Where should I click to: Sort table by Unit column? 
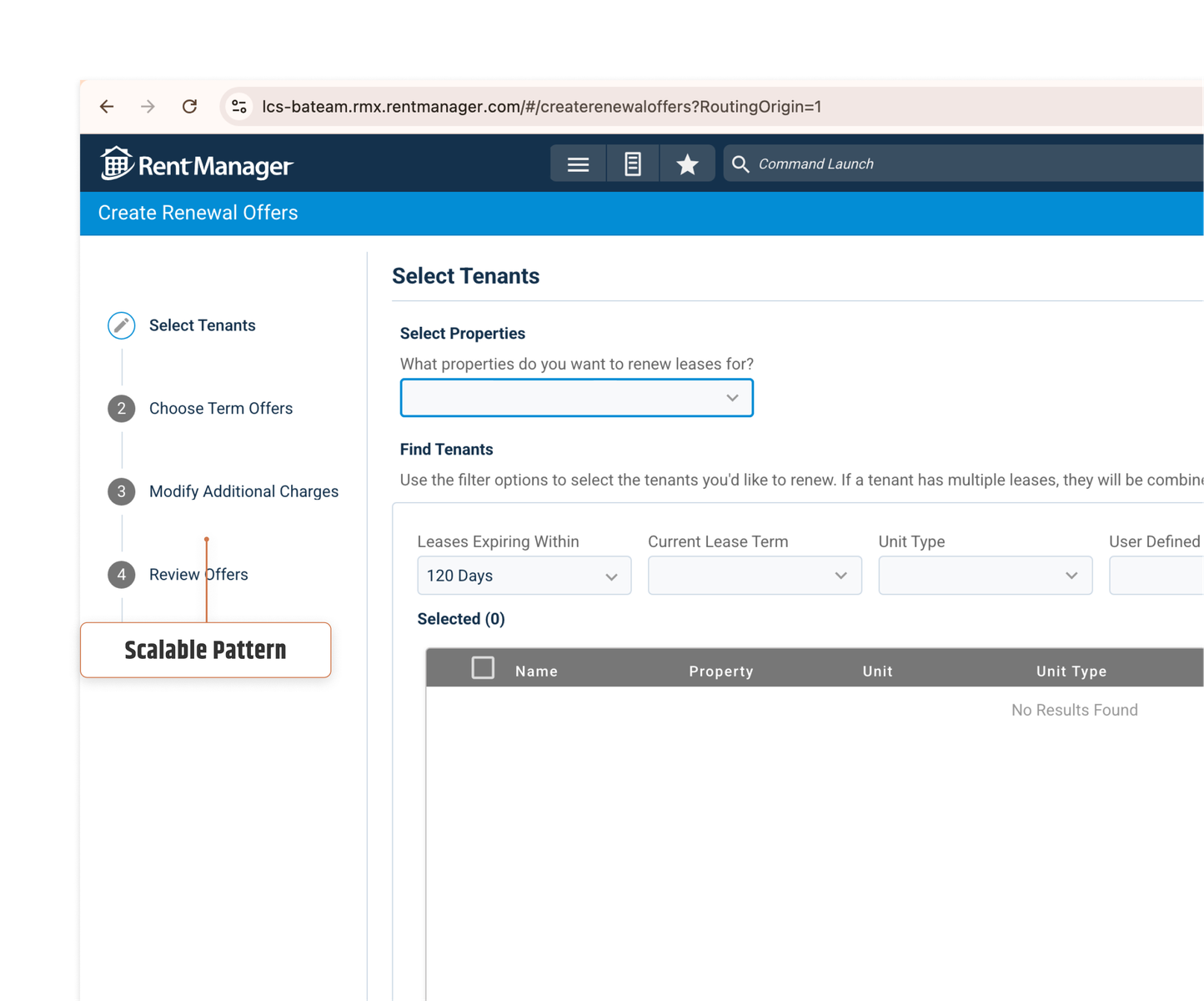click(878, 672)
